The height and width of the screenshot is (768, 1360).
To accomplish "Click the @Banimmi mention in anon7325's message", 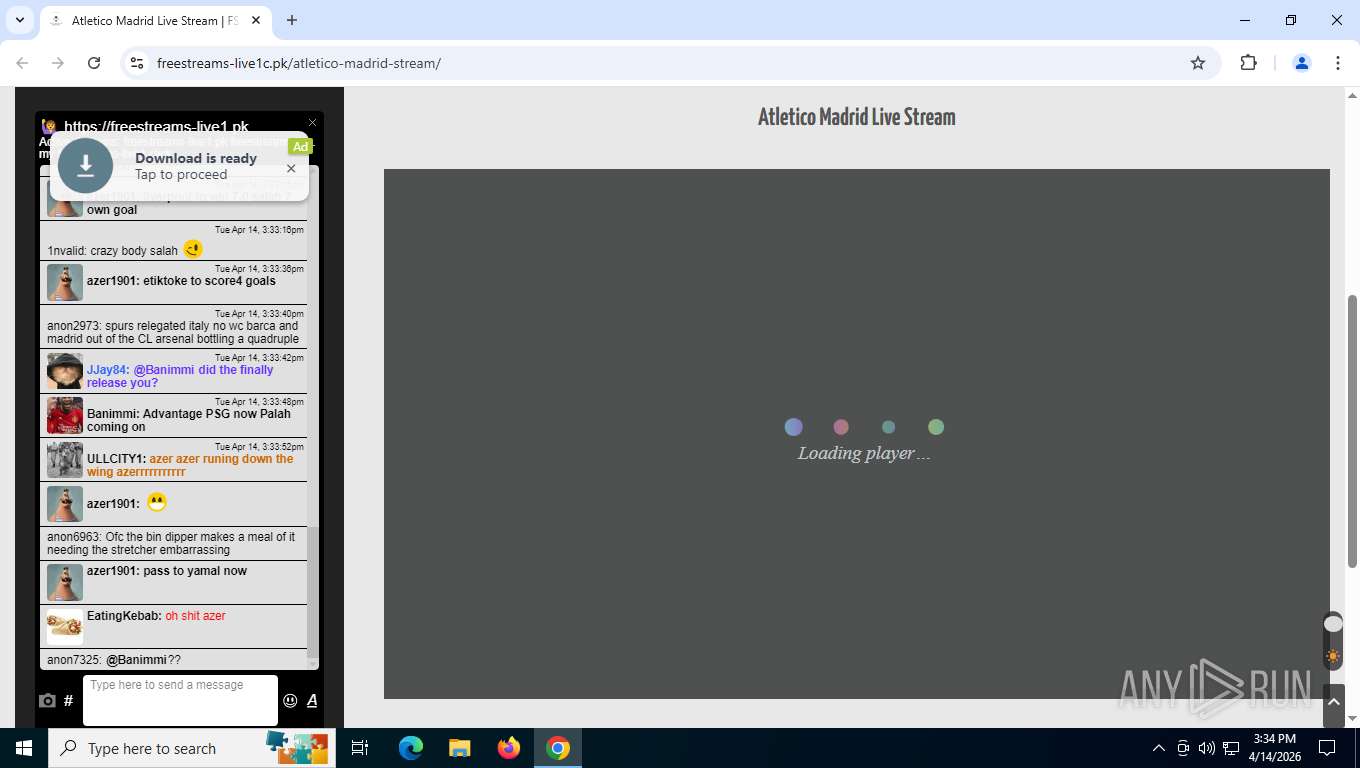I will click(136, 660).
